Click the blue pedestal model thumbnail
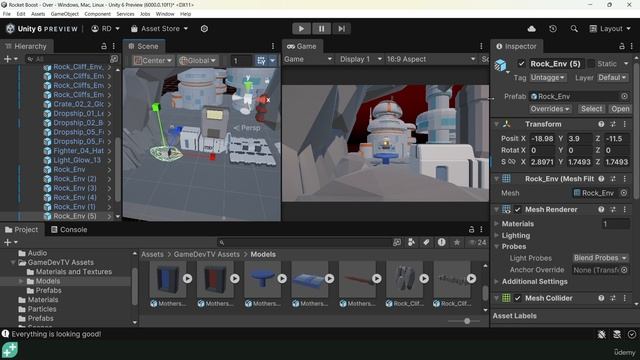640x360 pixels. click(x=262, y=280)
